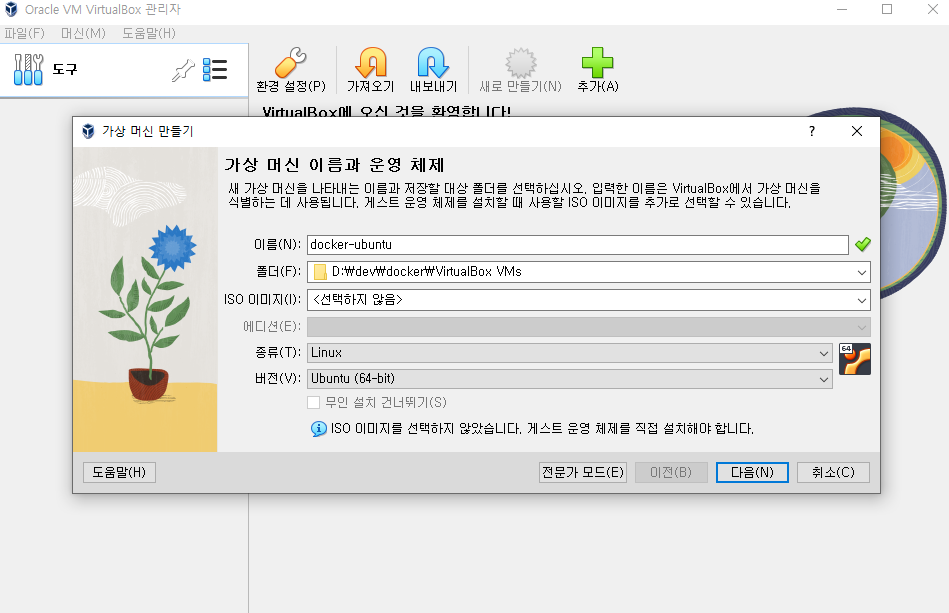The image size is (949, 613).
Task: Click the VirtualBox logo in main title bar
Action: [11, 10]
